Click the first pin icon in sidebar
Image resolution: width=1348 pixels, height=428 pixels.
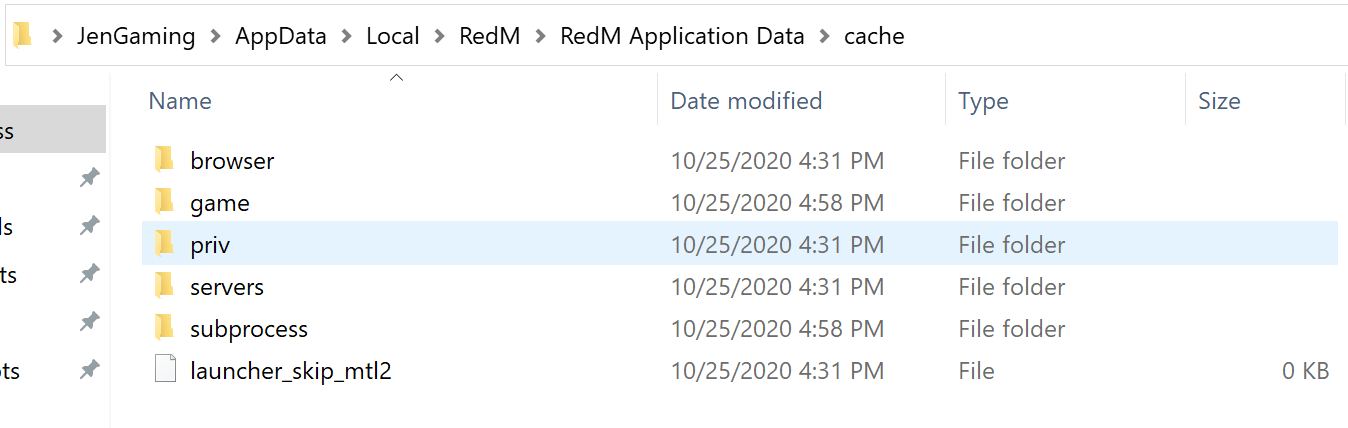(90, 178)
